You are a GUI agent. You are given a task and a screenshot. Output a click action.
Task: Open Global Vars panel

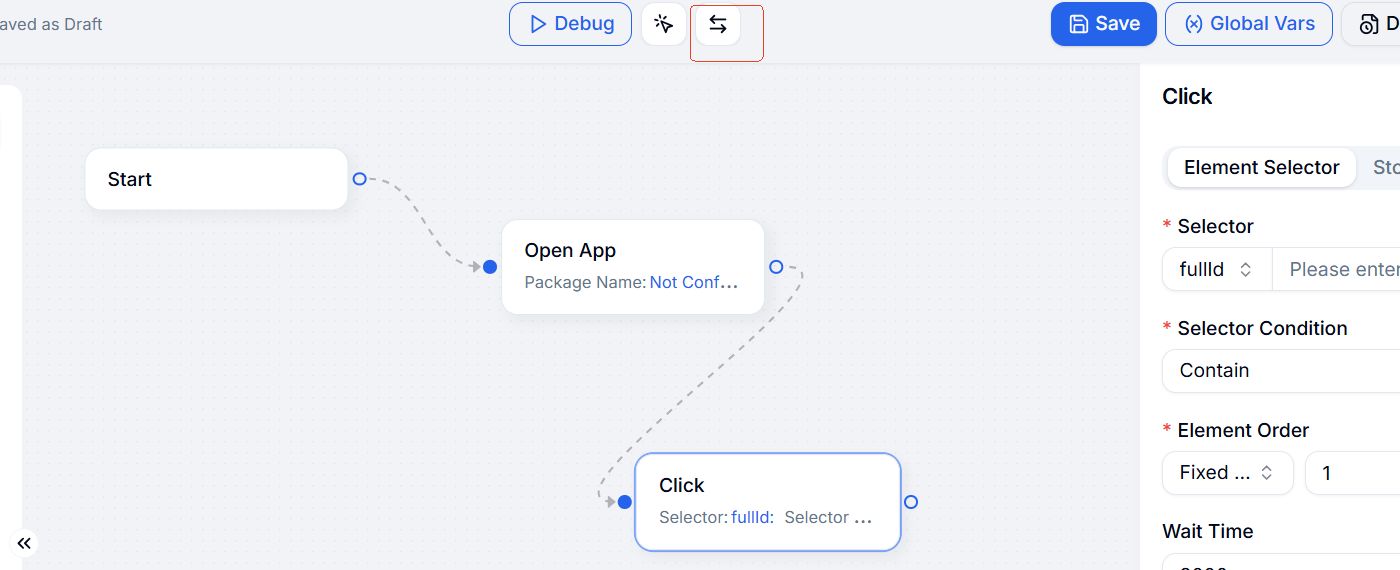[1248, 24]
